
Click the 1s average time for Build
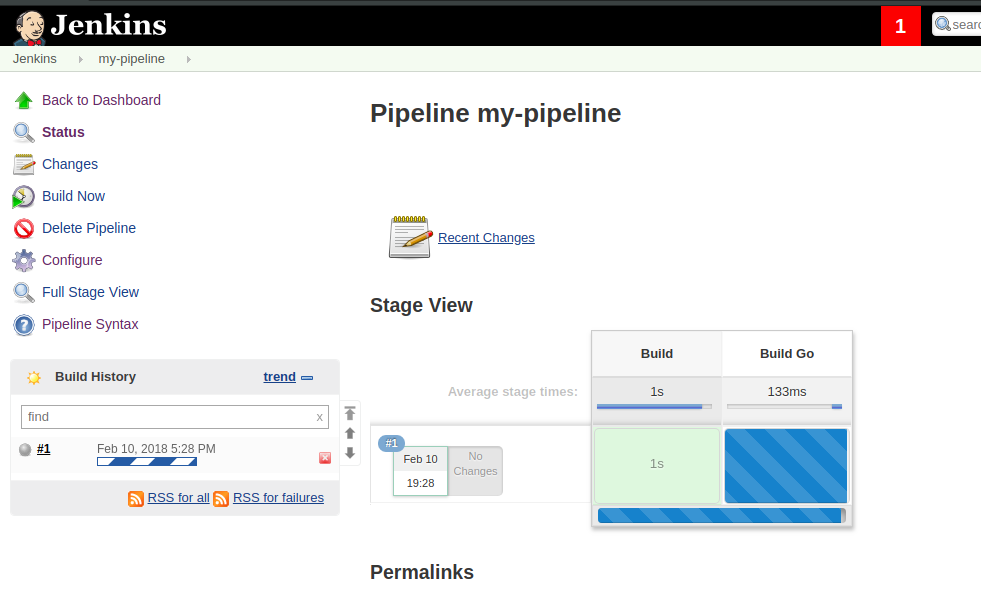[x=657, y=392]
